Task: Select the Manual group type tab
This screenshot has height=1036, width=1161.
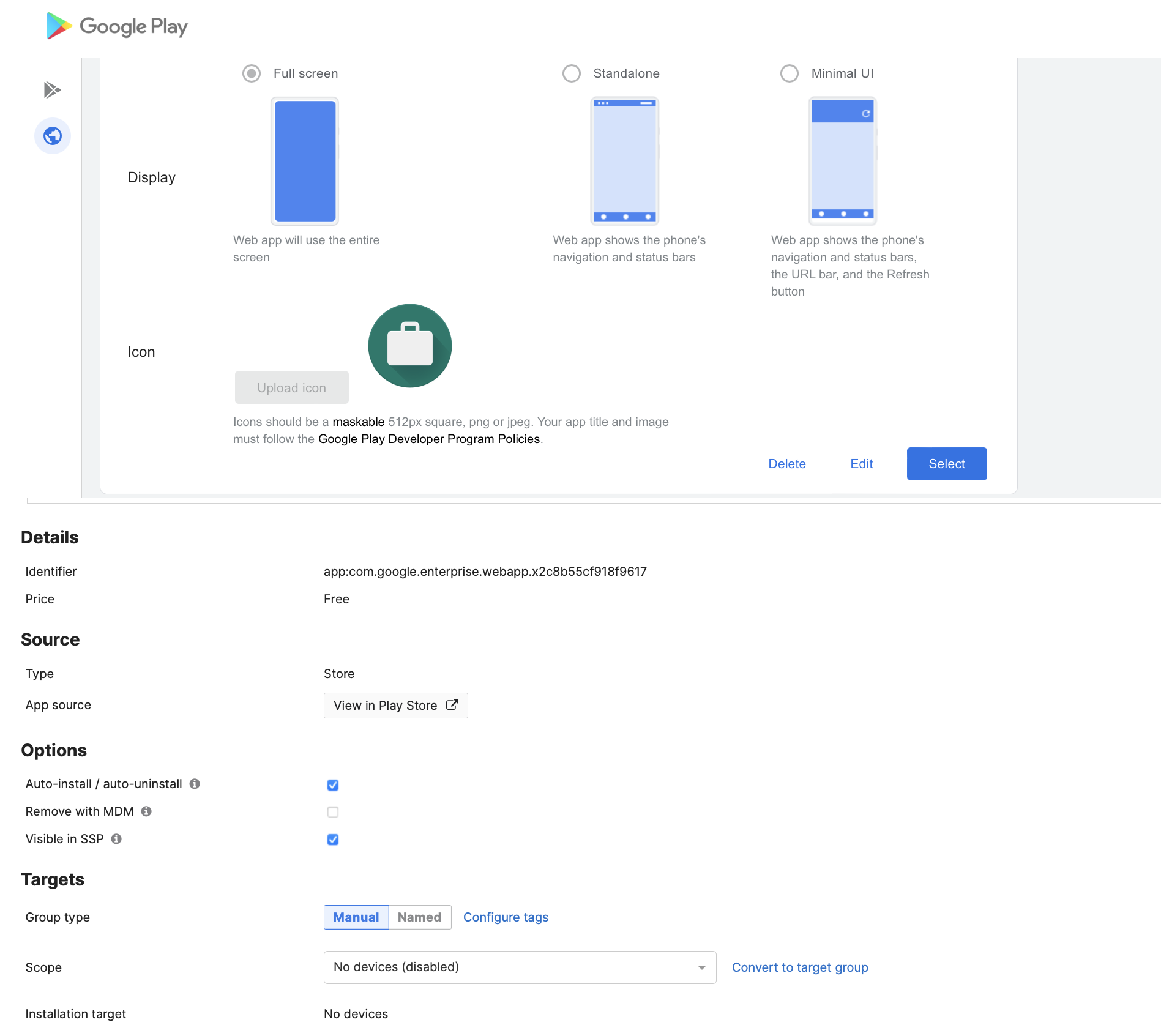Action: click(x=356, y=917)
